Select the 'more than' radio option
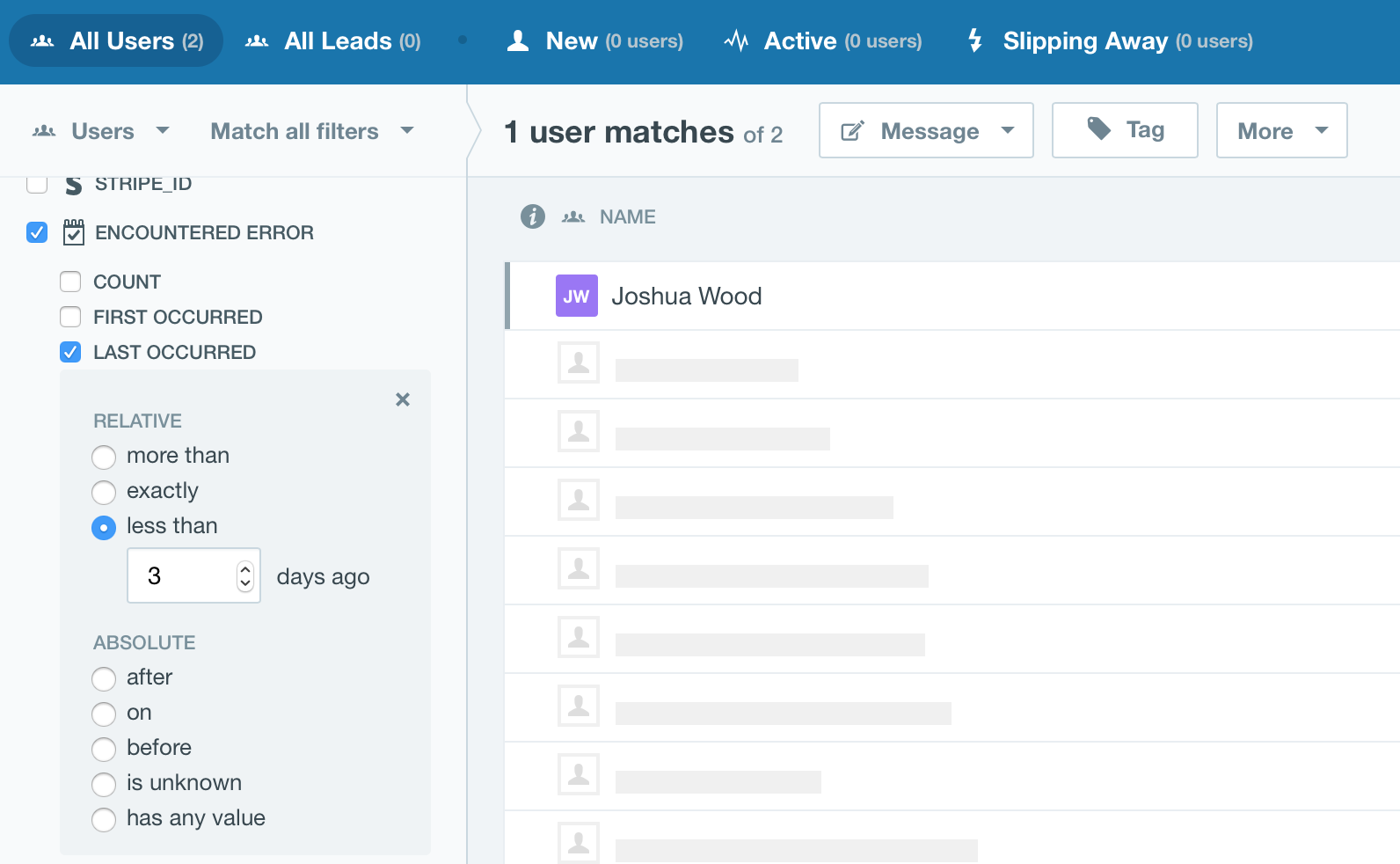This screenshot has height=864, width=1400. (104, 457)
